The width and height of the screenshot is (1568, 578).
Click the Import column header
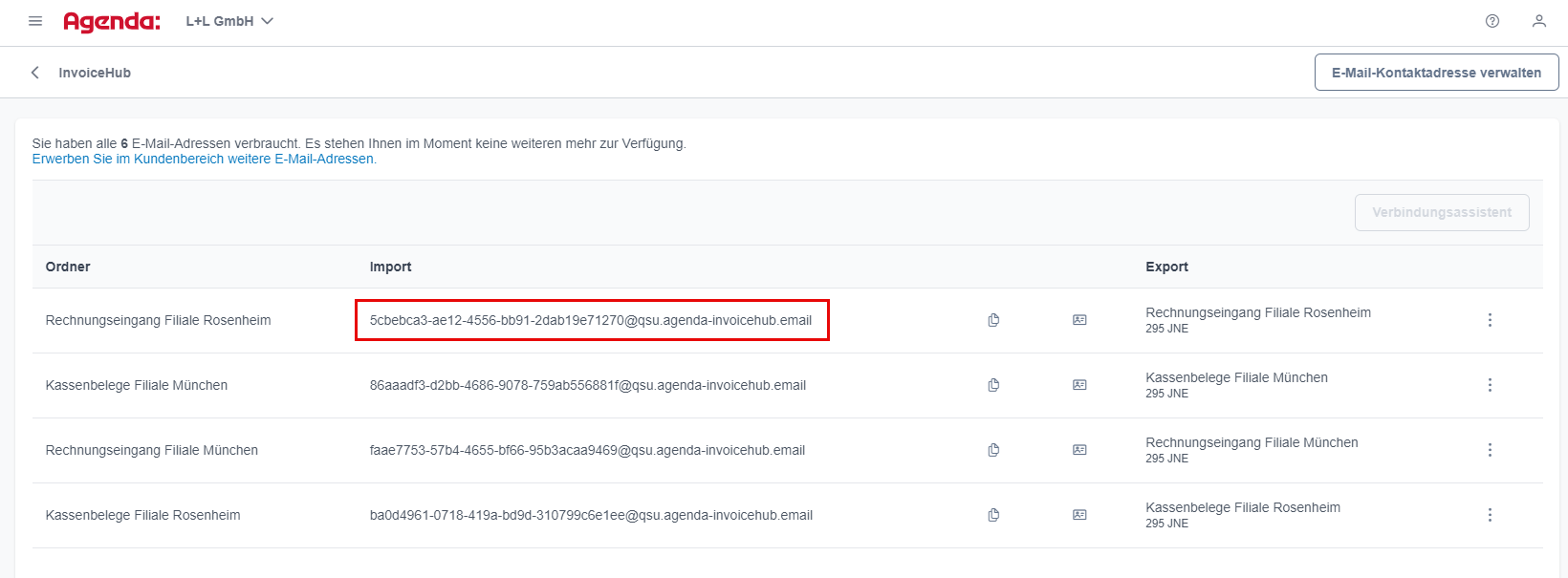[x=390, y=267]
